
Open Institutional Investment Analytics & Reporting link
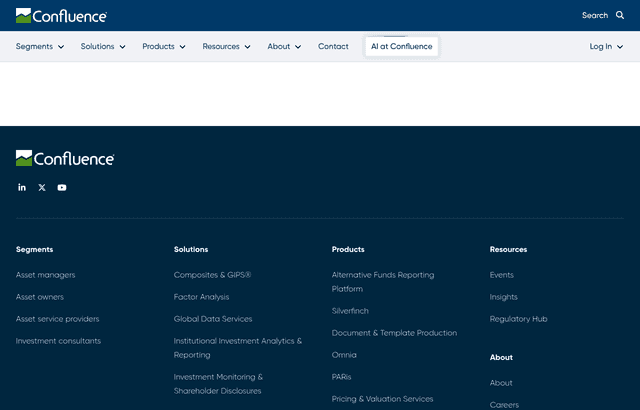(238, 348)
